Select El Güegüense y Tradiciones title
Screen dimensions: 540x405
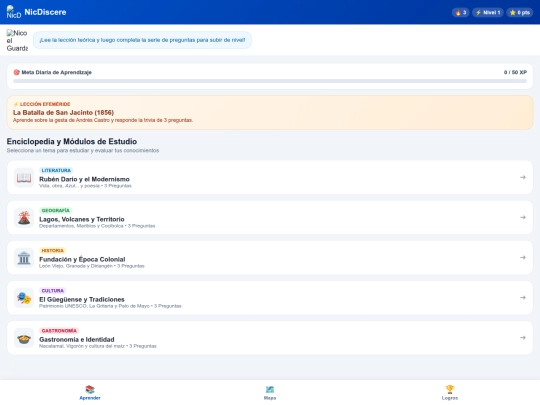coord(82,300)
